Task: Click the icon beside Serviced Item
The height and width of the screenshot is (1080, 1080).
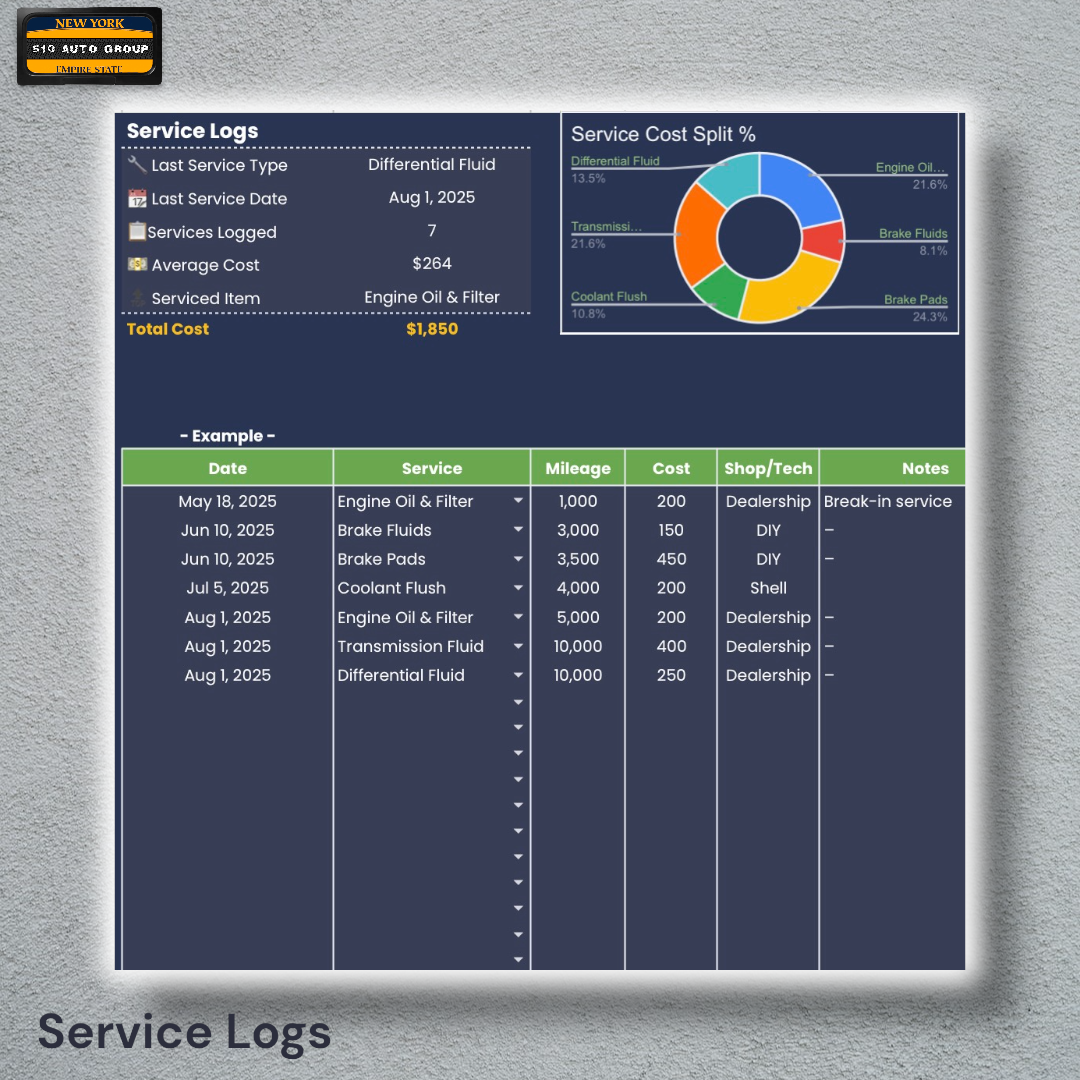Action: (137, 297)
